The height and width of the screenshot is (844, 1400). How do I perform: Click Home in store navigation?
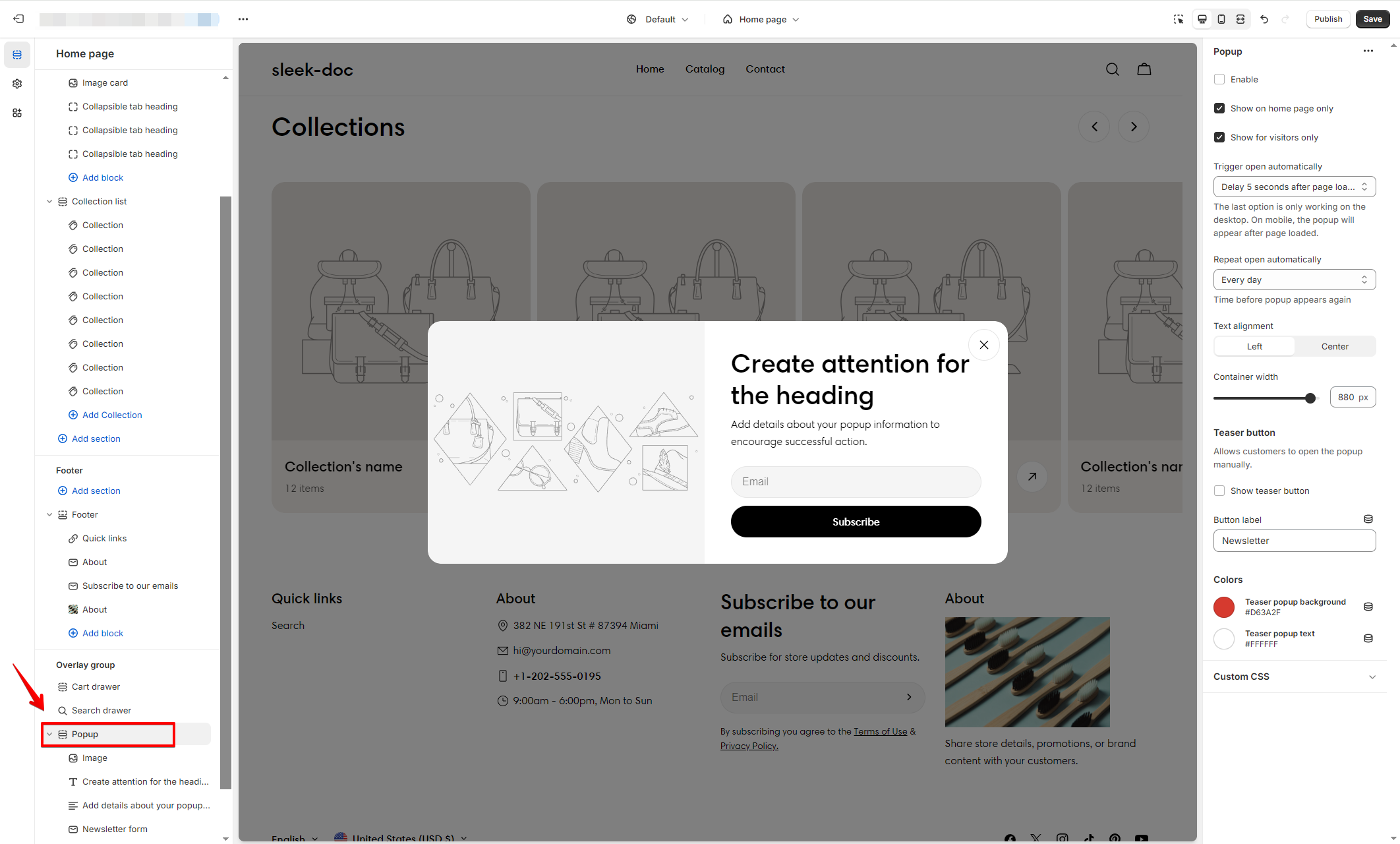[650, 69]
